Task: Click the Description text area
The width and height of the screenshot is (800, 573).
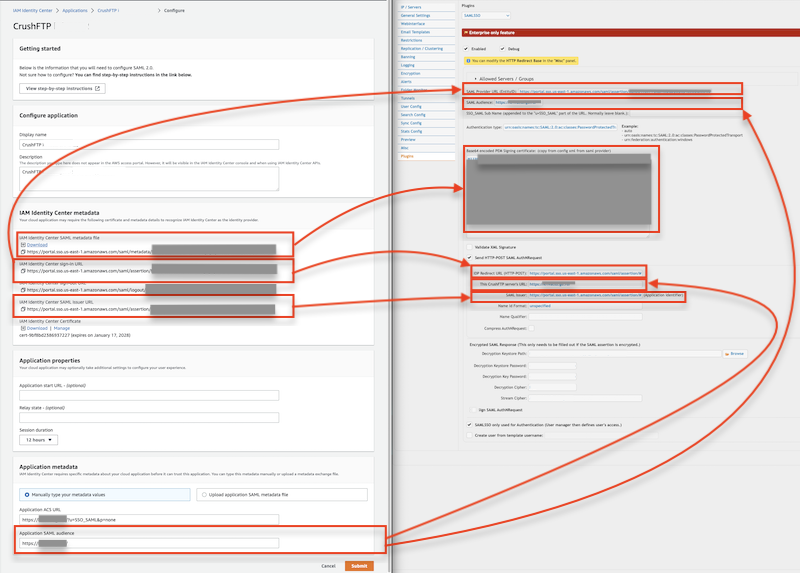Action: pos(149,179)
